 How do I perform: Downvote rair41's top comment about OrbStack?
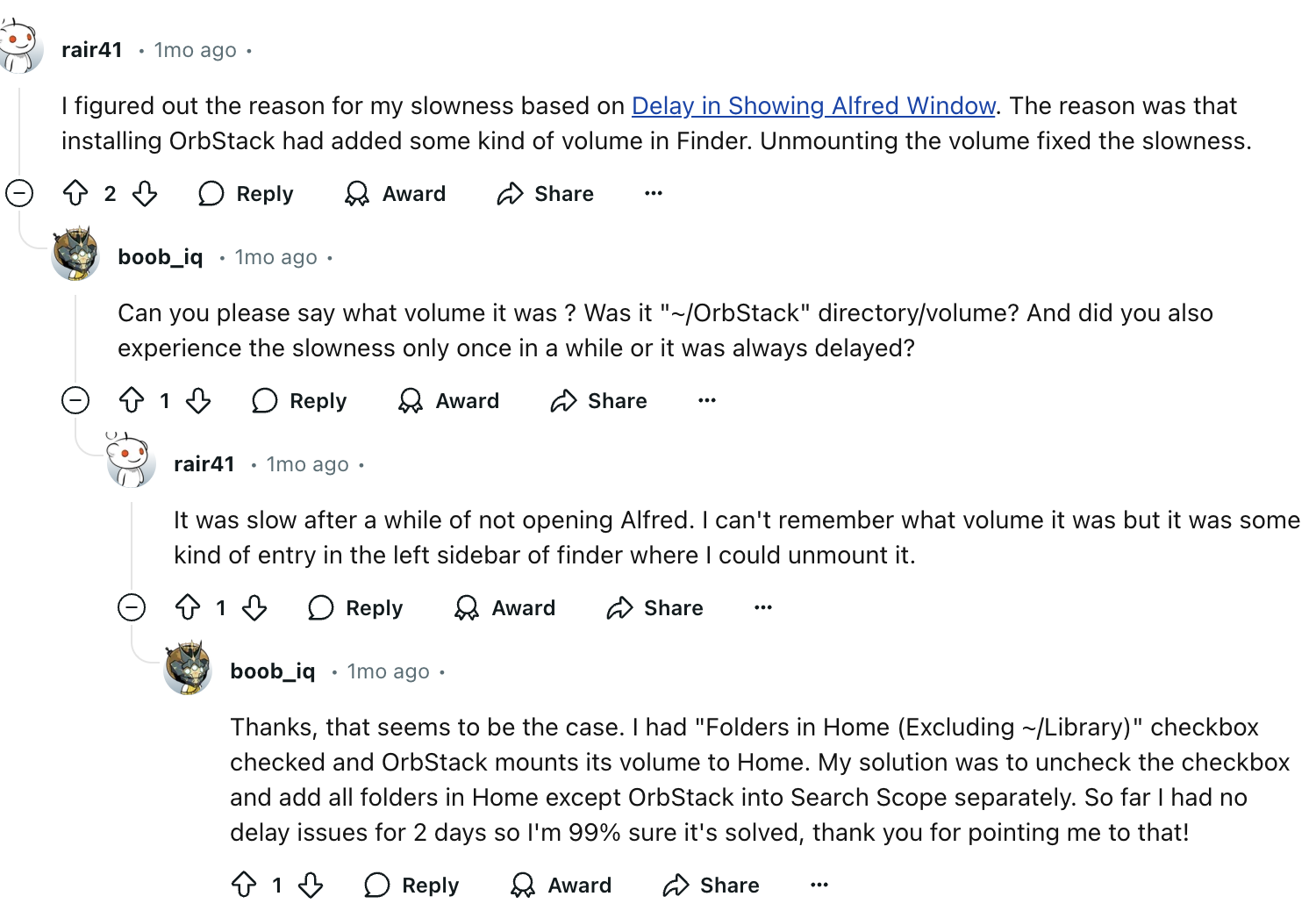point(145,193)
